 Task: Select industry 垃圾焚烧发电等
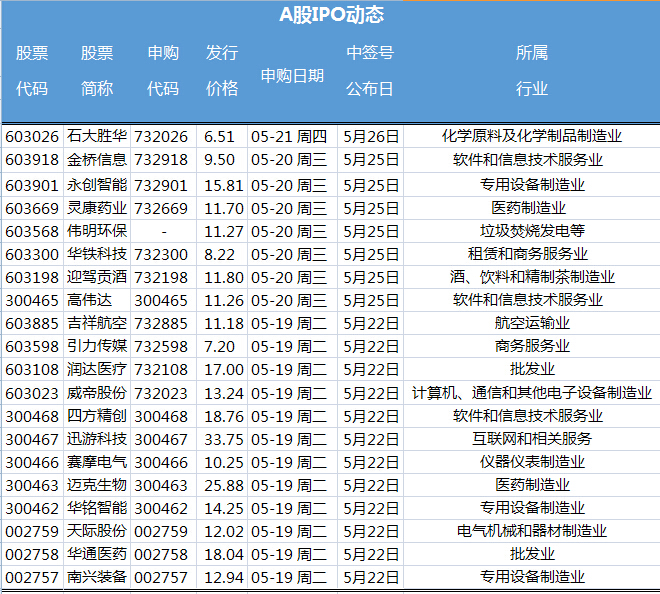point(532,231)
